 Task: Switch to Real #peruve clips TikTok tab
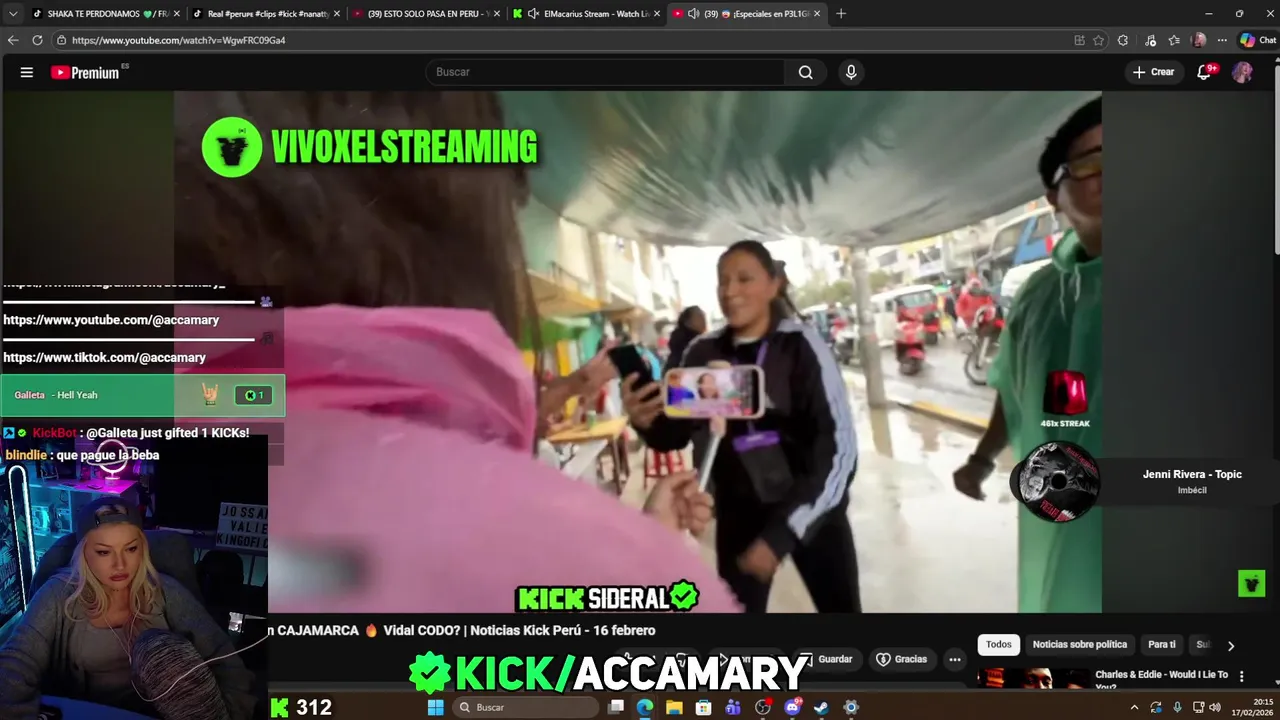coord(264,13)
